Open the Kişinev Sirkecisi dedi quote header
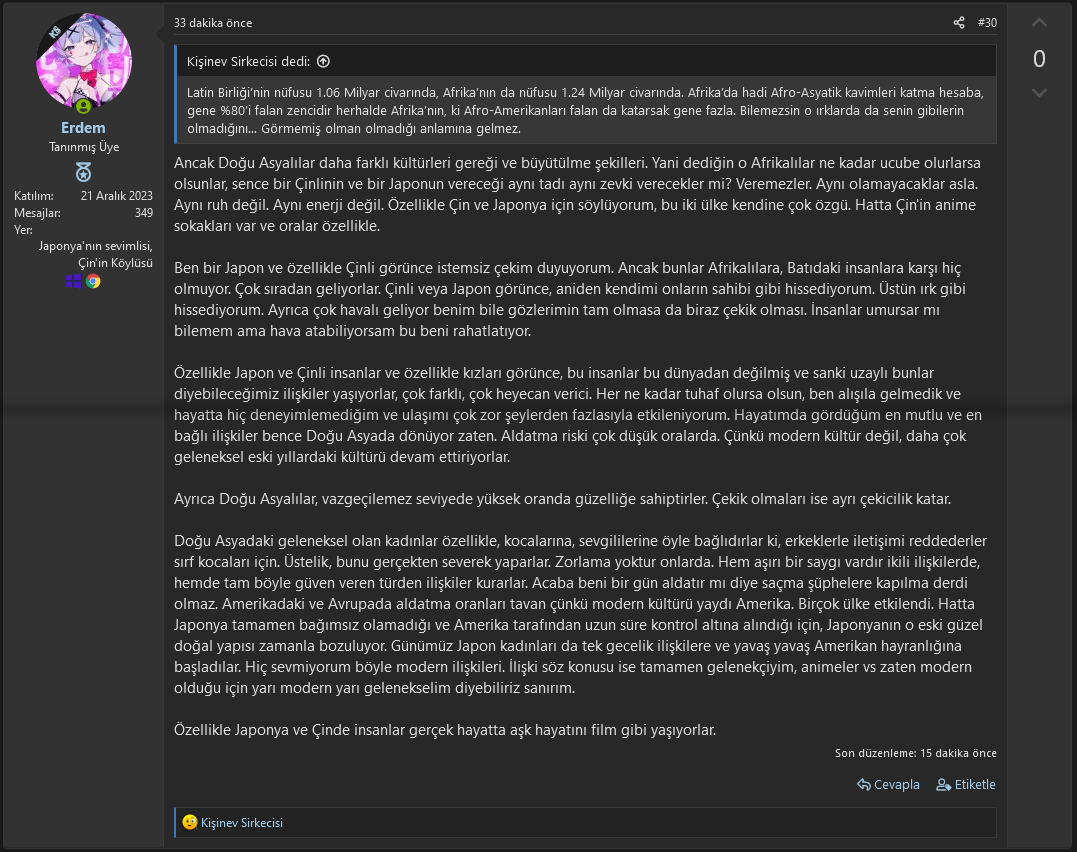 pyautogui.click(x=247, y=61)
